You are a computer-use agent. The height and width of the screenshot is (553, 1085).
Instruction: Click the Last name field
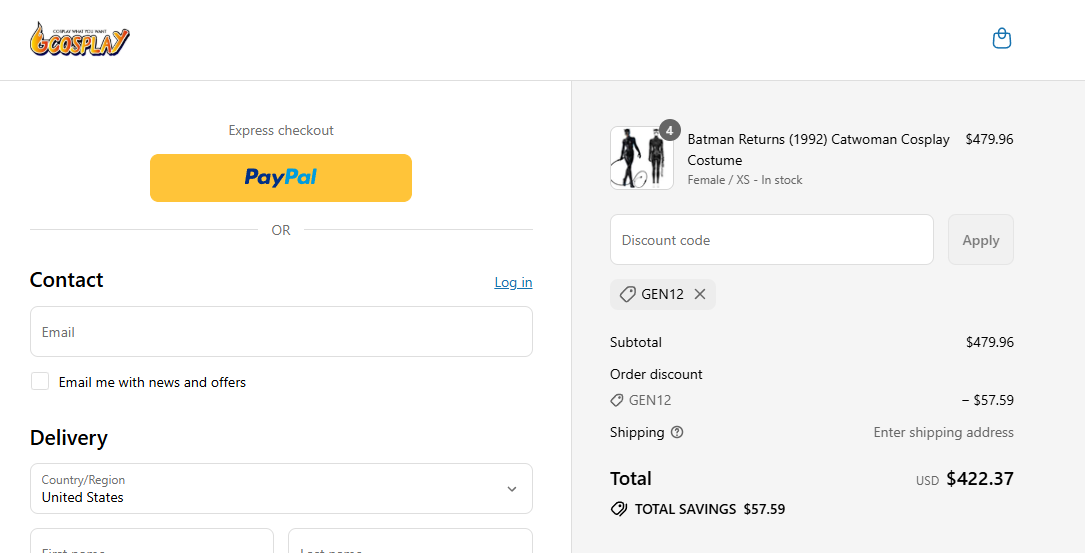[x=410, y=541]
